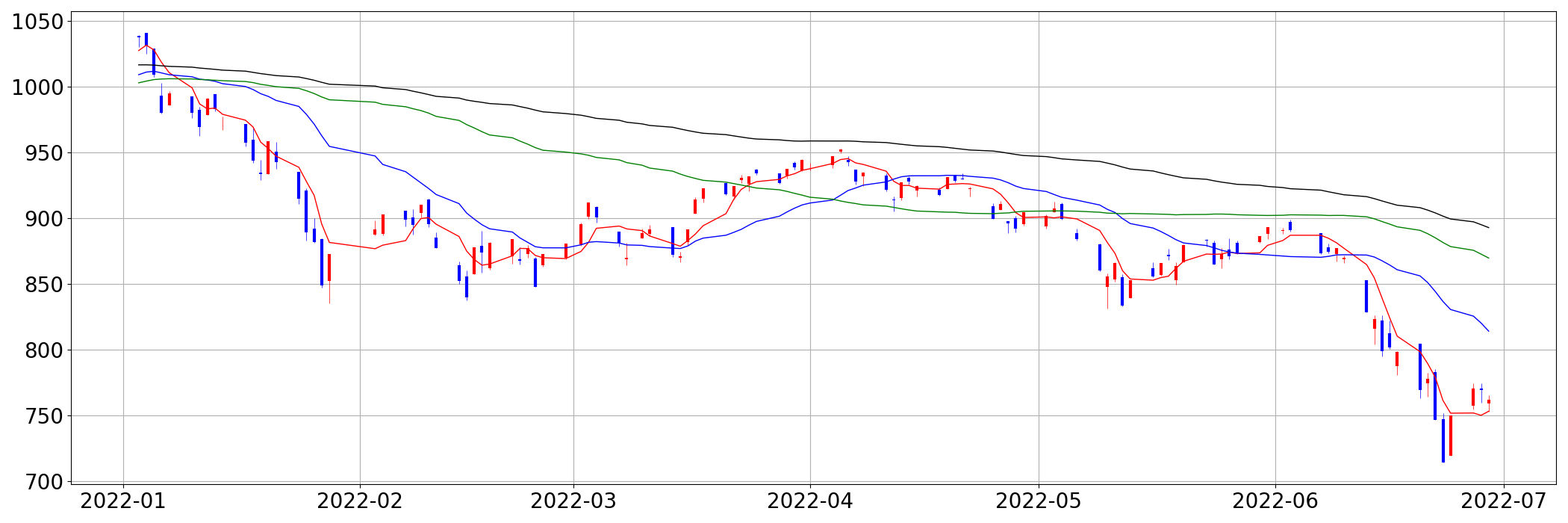This screenshot has height=523, width=1568.
Task: Click the 900 y-axis label
Action: click(43, 219)
